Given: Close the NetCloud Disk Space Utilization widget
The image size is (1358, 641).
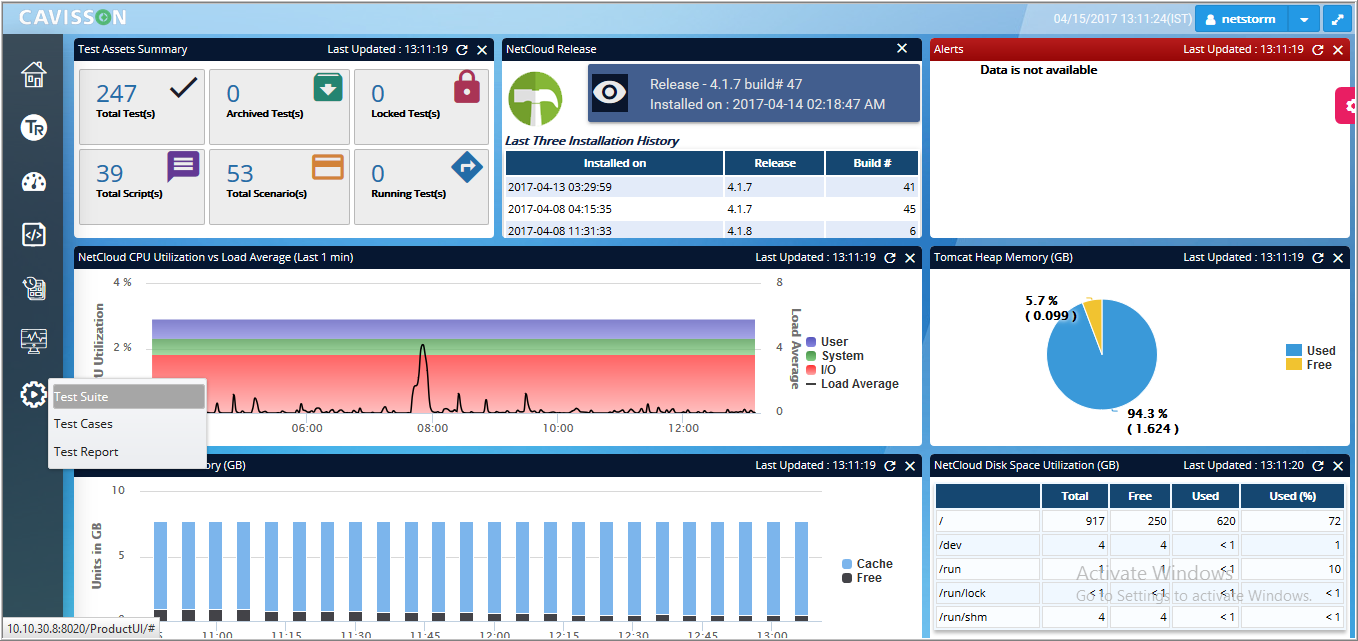Looking at the screenshot, I should 1338,465.
